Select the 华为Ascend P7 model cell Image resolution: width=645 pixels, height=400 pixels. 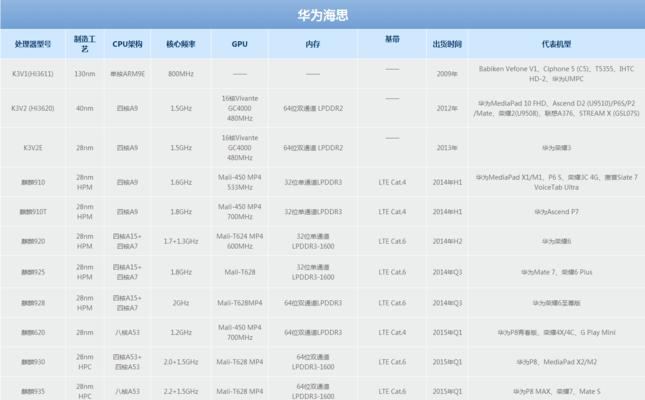(x=556, y=212)
